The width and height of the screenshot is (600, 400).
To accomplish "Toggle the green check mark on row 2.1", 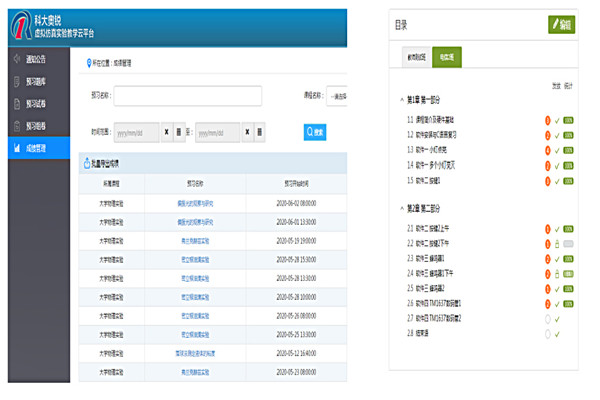I will point(557,229).
